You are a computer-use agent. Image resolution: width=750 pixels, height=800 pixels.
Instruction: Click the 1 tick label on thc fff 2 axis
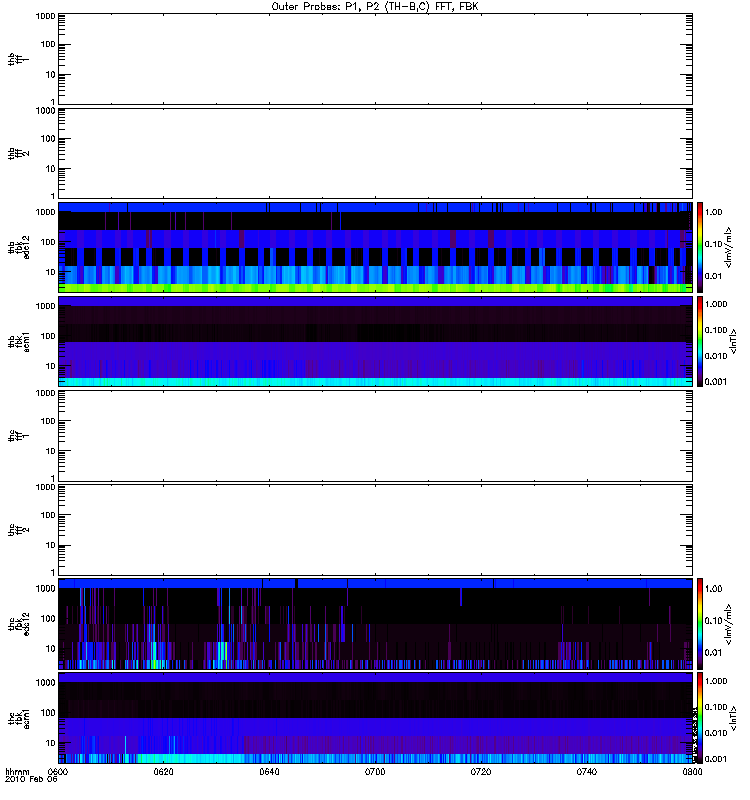click(x=53, y=572)
